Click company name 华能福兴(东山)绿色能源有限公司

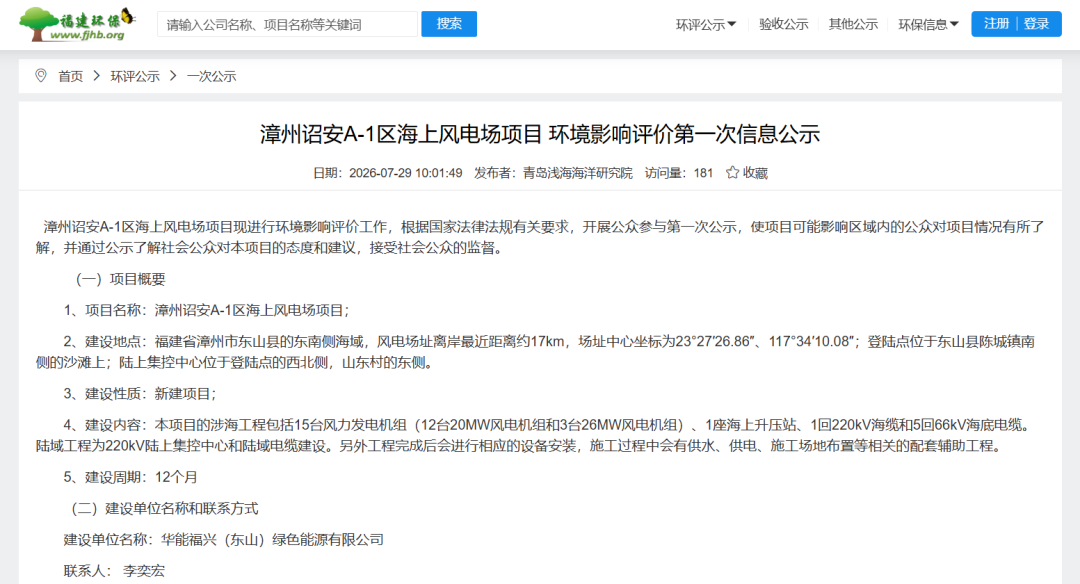[273, 540]
